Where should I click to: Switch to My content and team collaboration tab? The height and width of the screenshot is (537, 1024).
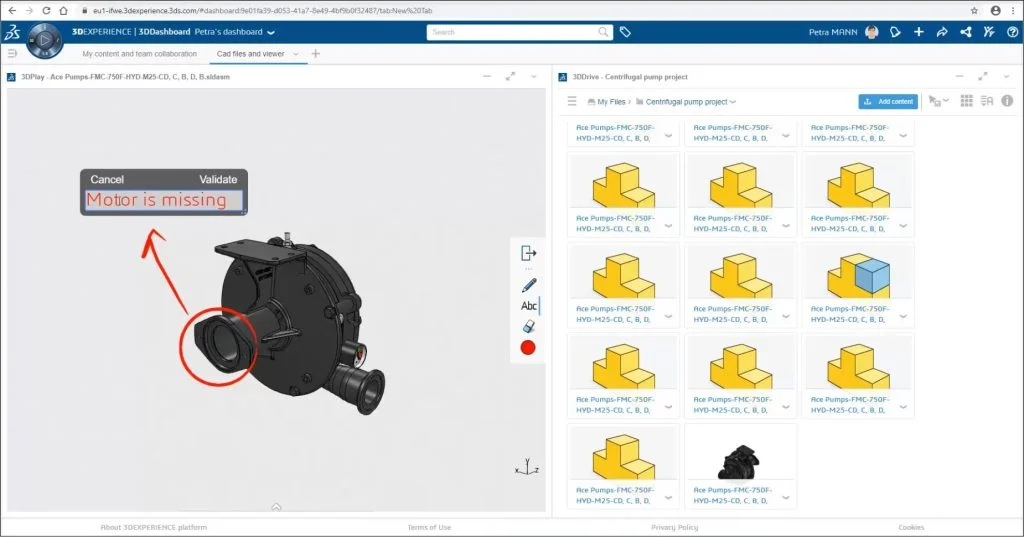(x=139, y=54)
